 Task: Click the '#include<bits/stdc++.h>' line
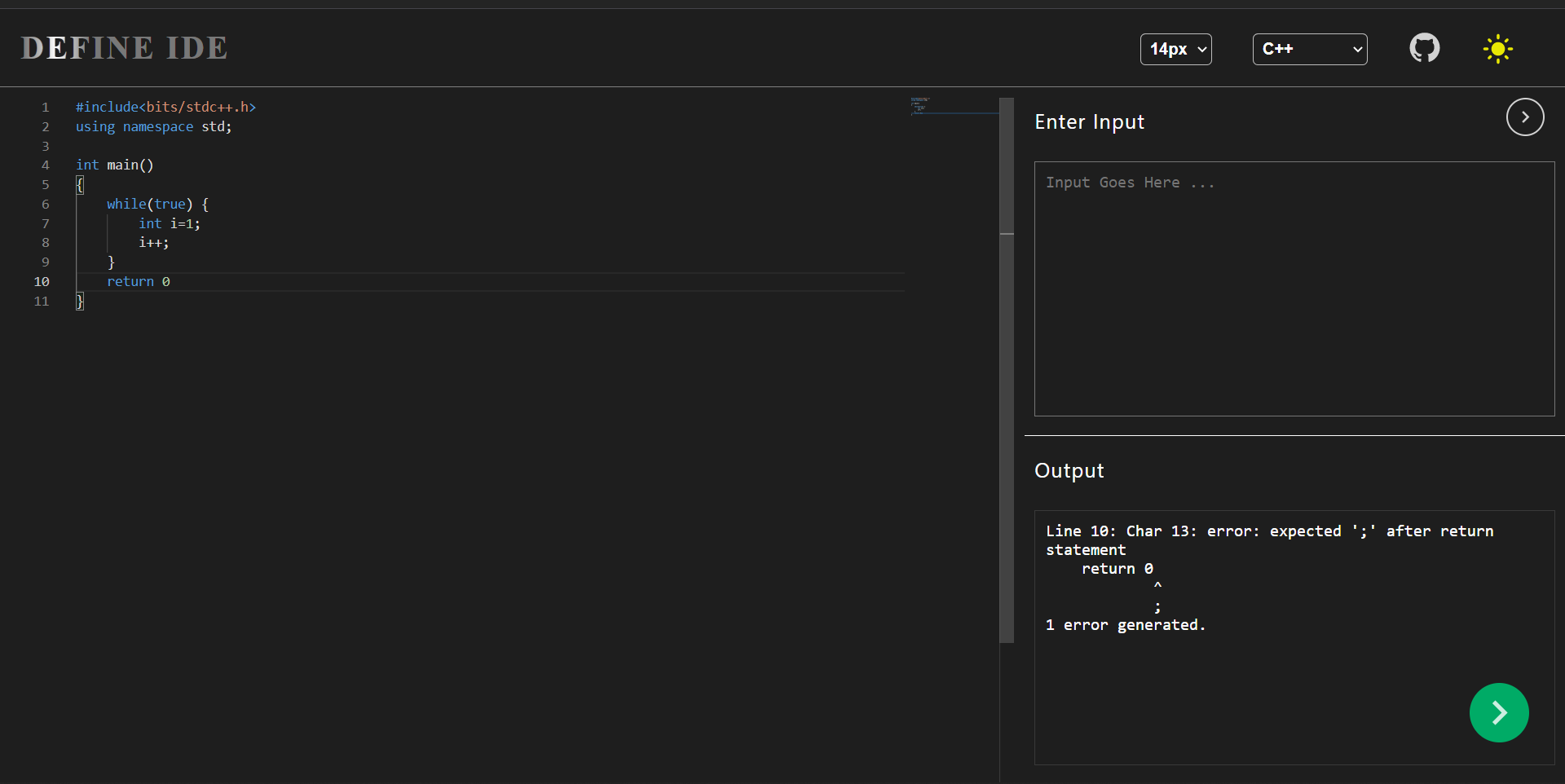[165, 107]
